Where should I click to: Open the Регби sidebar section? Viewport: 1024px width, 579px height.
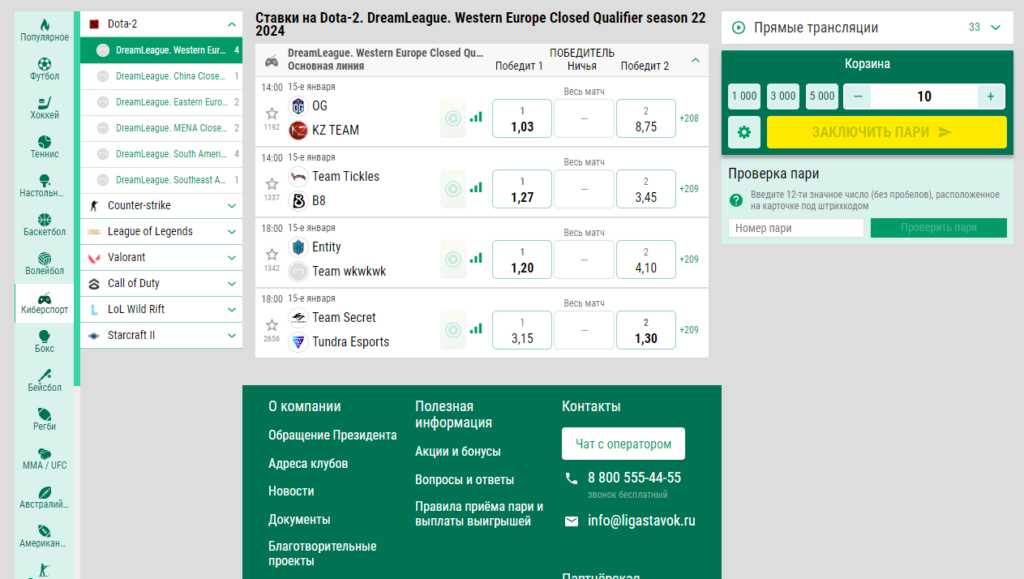pyautogui.click(x=44, y=420)
